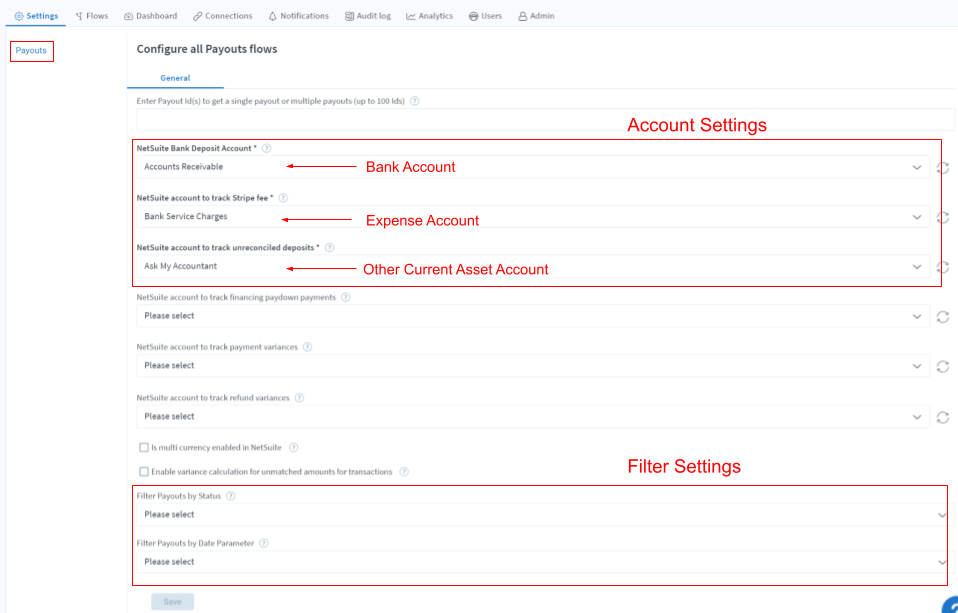Screen dimensions: 958x613
Task: Open the Notifications tab
Action: pos(298,16)
